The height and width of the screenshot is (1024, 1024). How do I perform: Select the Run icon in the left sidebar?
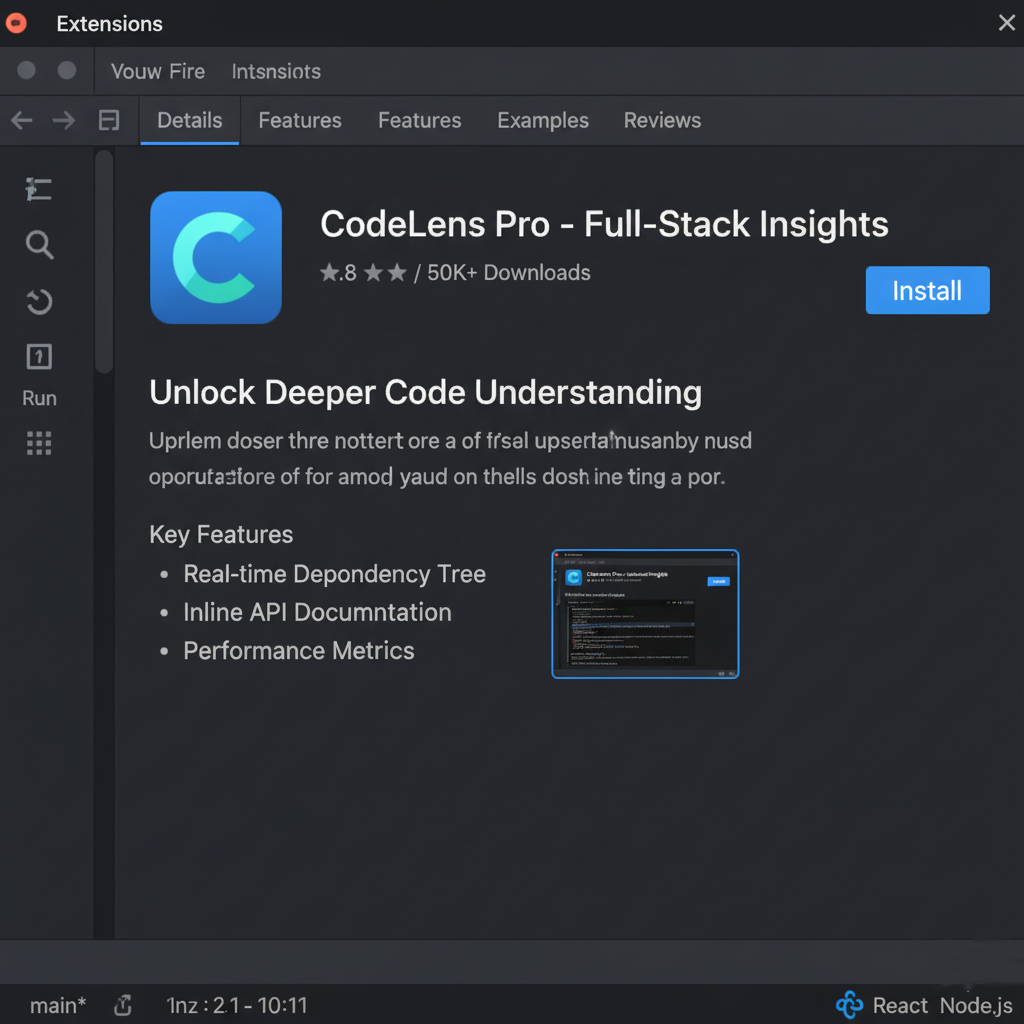(x=39, y=357)
